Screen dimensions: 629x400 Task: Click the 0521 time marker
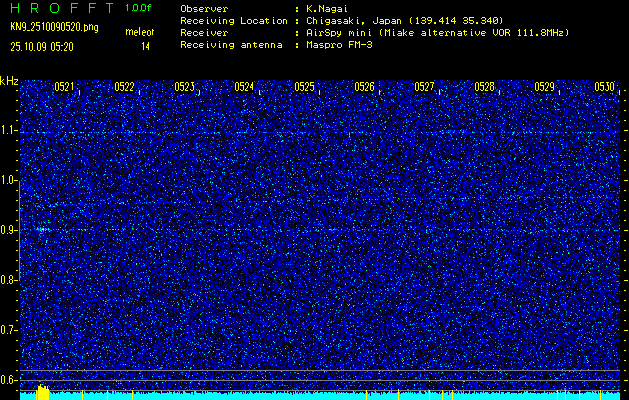tap(64, 87)
